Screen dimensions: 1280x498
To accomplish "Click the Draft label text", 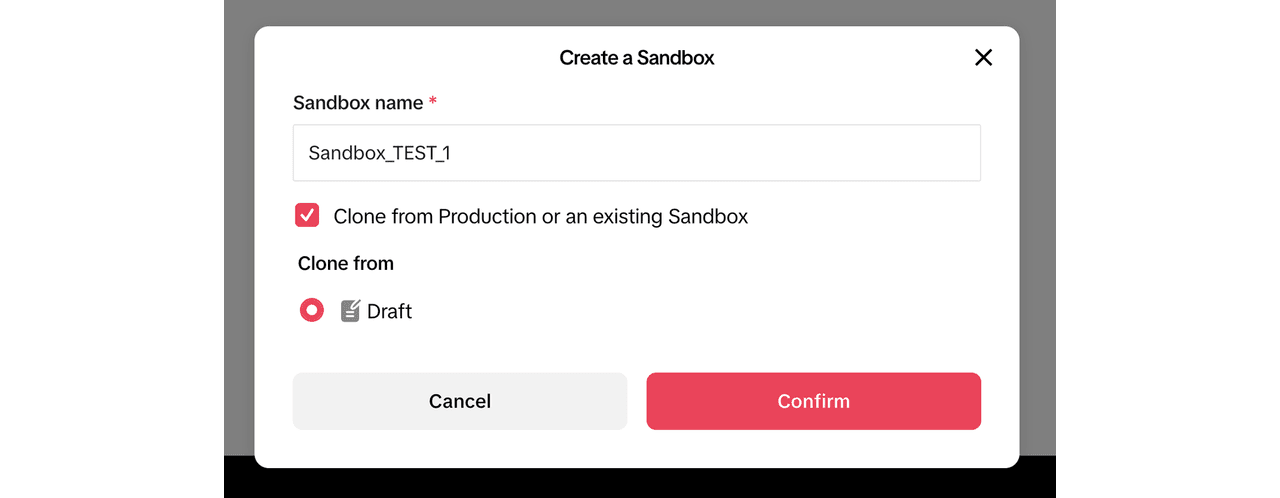I will click(x=390, y=312).
